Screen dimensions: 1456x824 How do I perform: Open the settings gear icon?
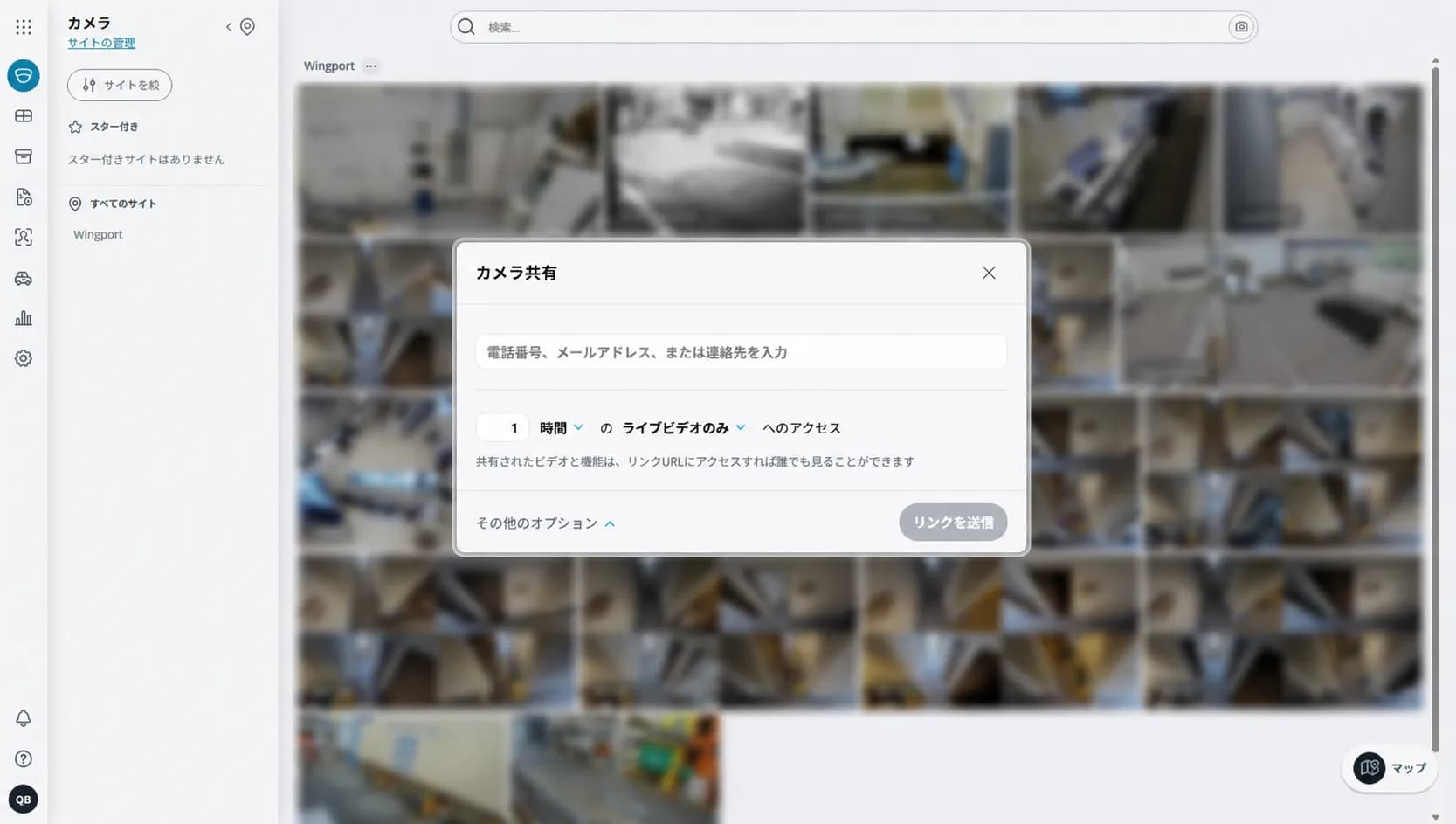[24, 358]
